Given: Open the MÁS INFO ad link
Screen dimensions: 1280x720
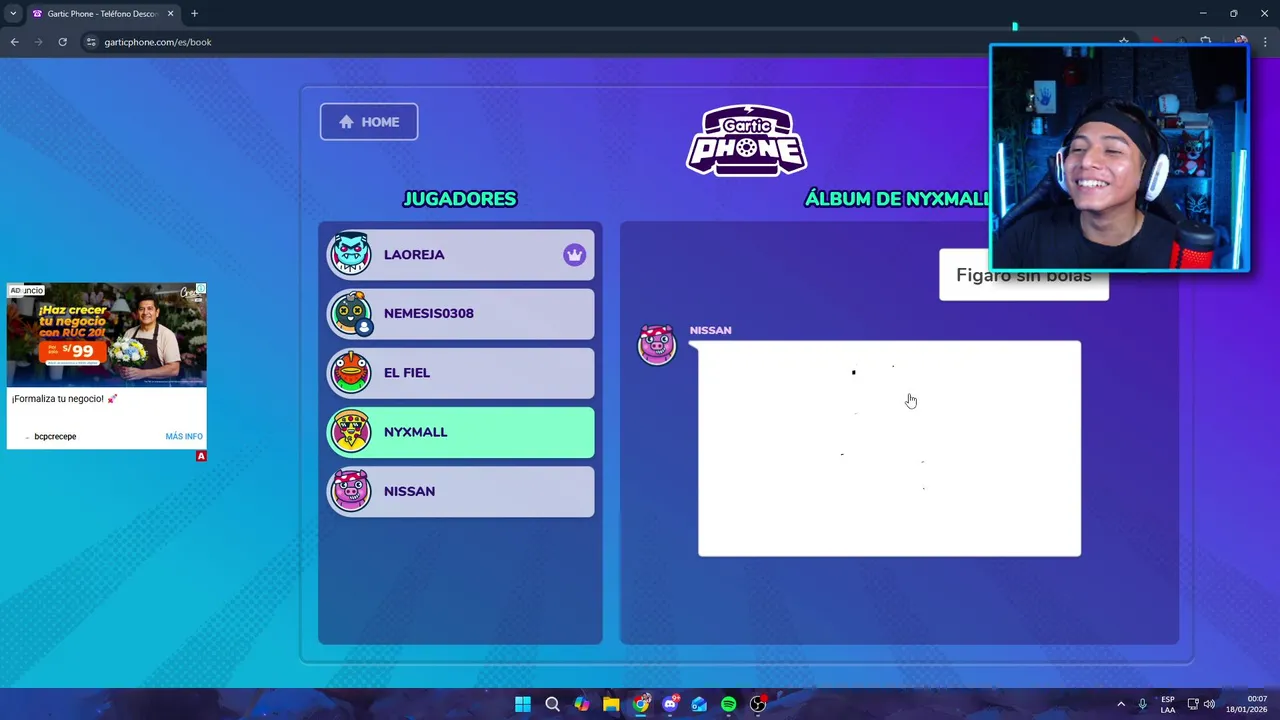Looking at the screenshot, I should 184,436.
